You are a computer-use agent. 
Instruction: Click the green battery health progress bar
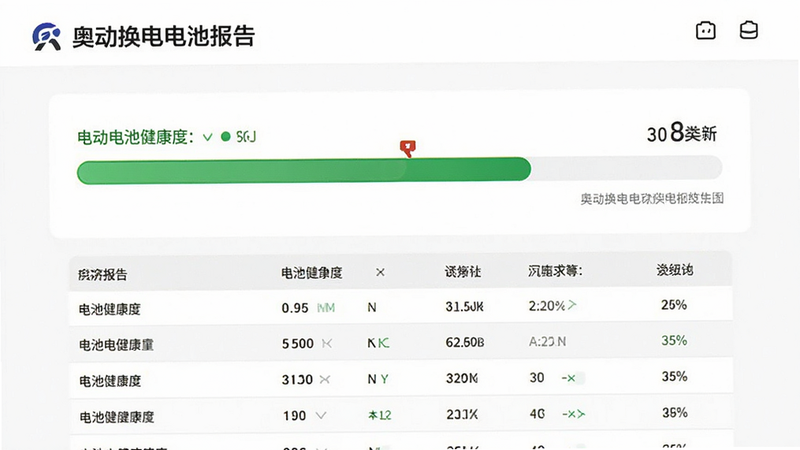pyautogui.click(x=304, y=170)
